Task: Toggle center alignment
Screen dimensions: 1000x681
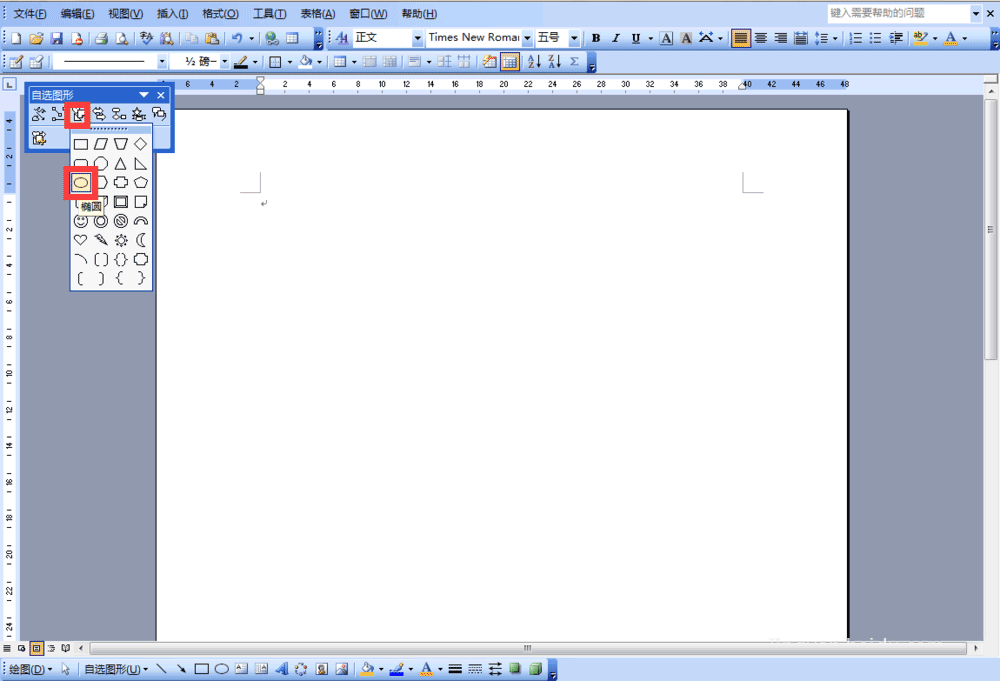Action: point(761,38)
